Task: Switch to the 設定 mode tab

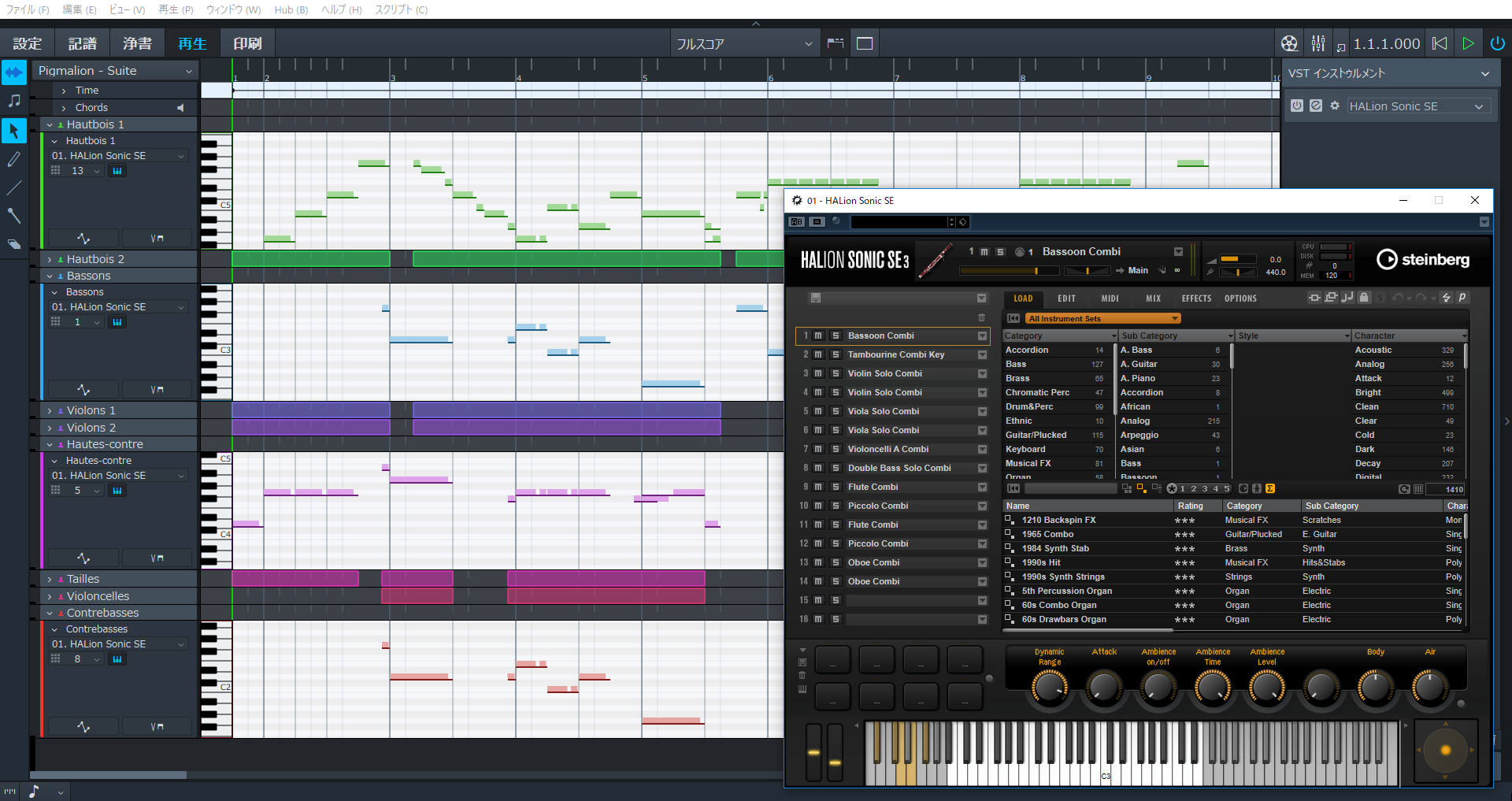Action: pyautogui.click(x=28, y=44)
